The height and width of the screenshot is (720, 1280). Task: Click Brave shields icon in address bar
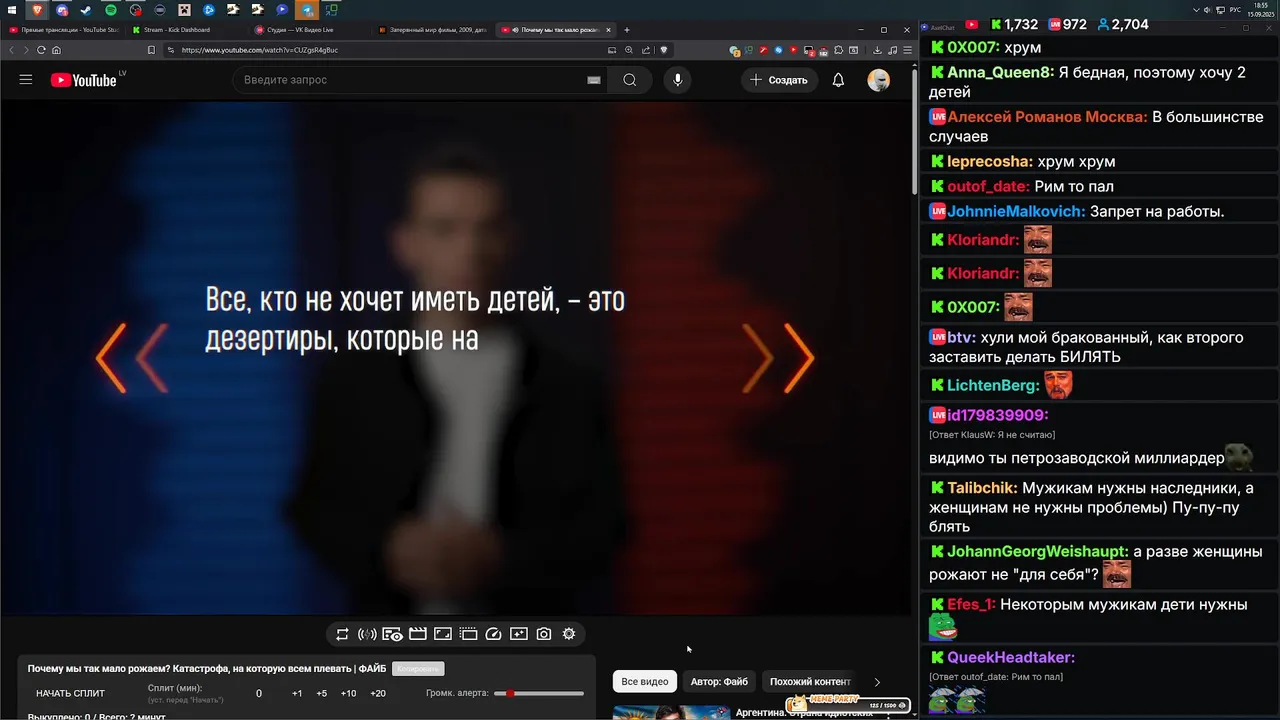pos(663,50)
